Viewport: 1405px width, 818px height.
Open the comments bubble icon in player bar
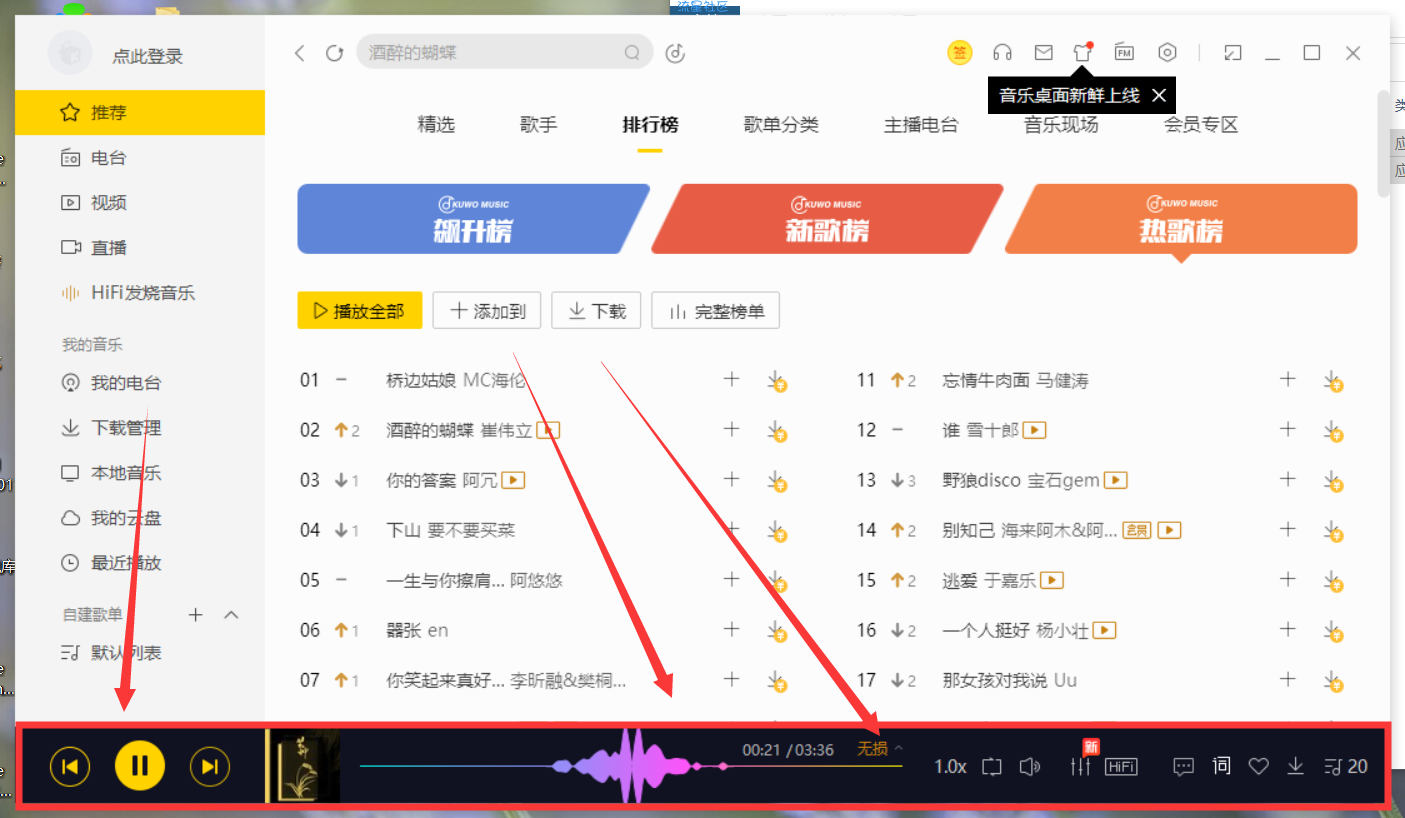(1183, 767)
